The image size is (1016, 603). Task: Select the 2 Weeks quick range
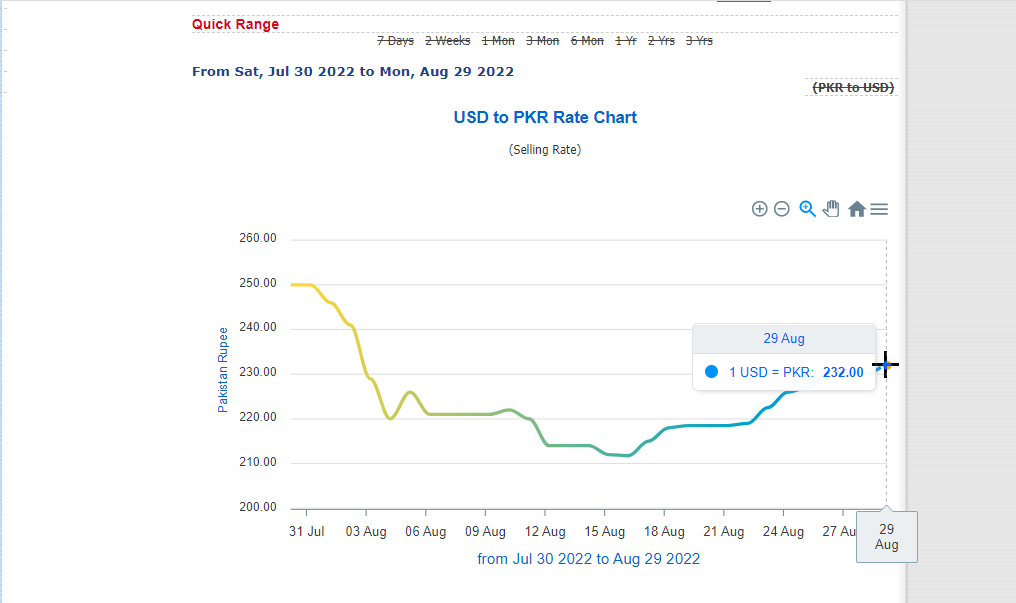(x=448, y=41)
